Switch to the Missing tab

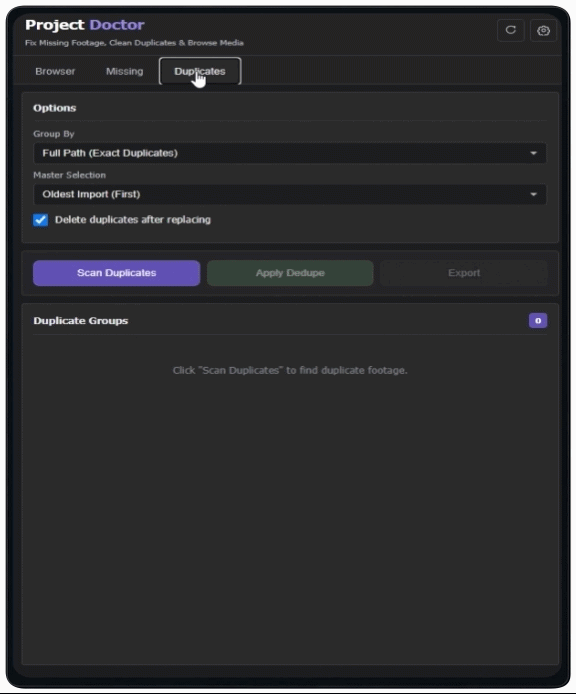(x=124, y=71)
